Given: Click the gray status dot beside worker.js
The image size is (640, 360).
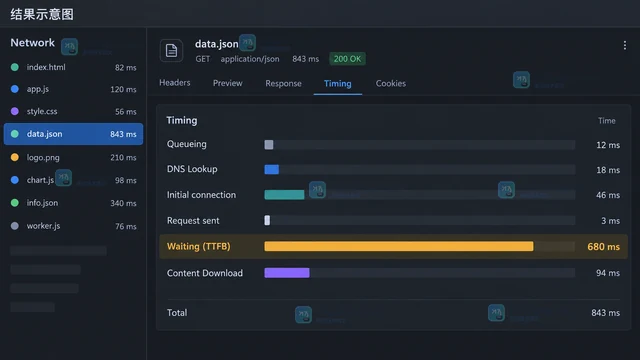Looking at the screenshot, I should (x=15, y=226).
